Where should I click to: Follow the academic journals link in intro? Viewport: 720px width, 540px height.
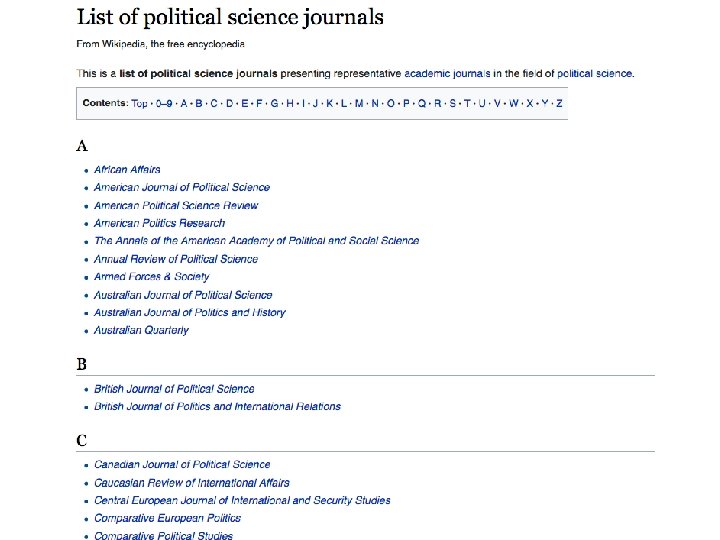(x=447, y=73)
